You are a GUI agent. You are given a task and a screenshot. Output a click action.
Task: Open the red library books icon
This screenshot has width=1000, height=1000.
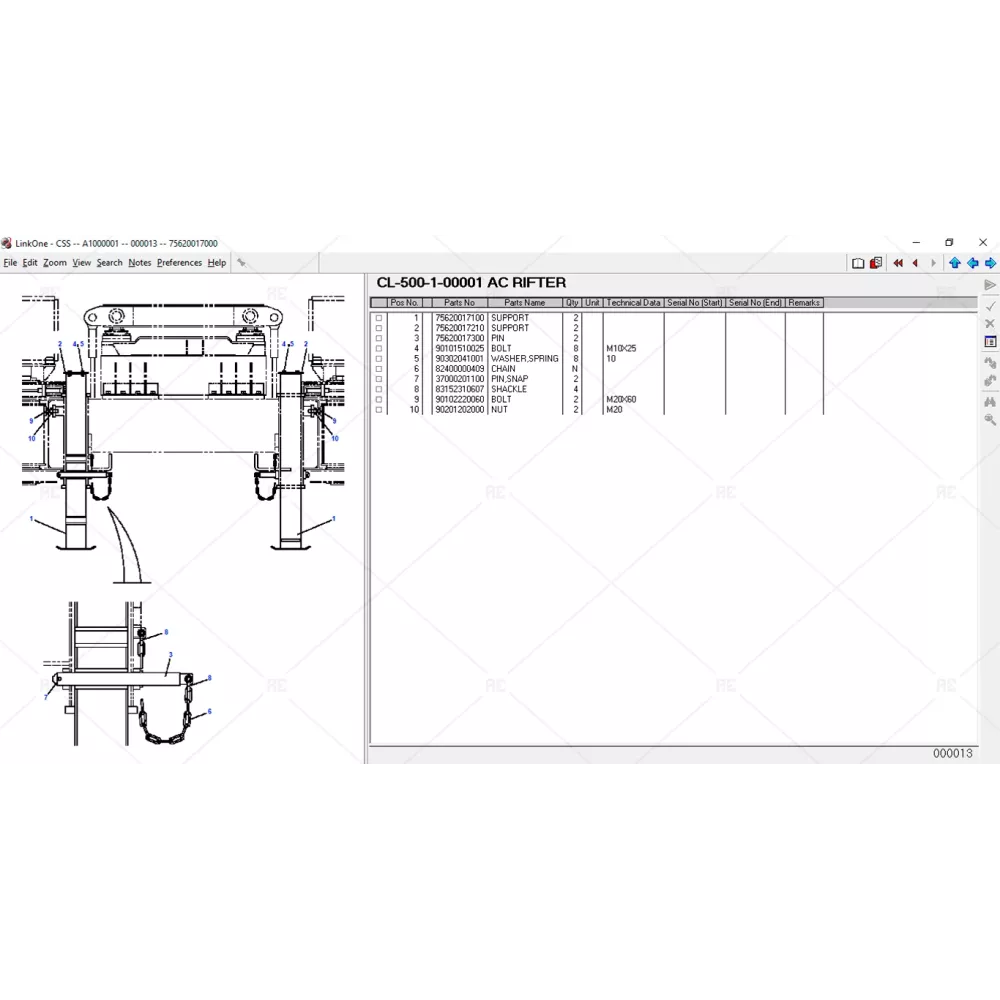point(876,263)
